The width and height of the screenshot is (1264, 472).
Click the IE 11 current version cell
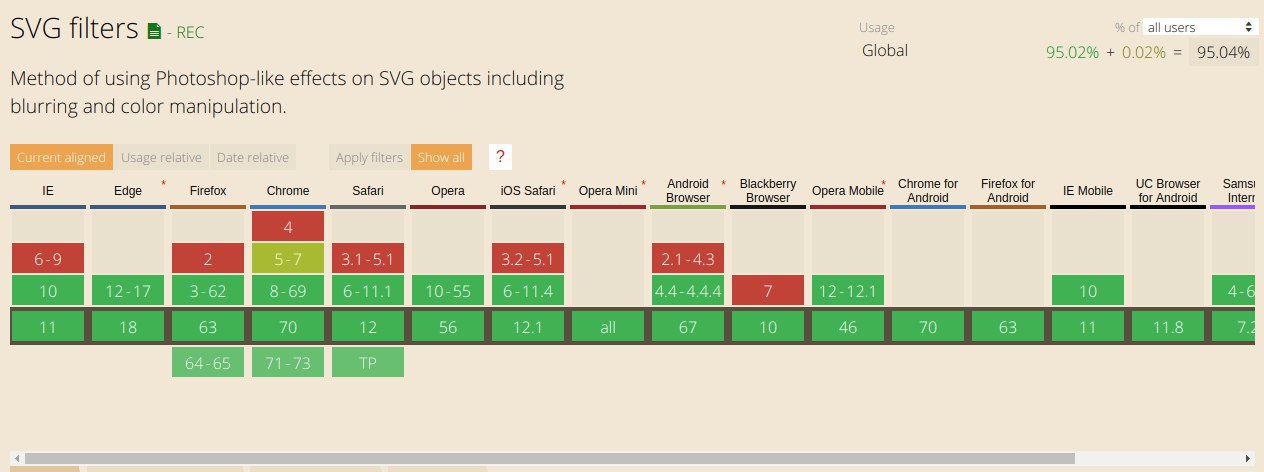pyautogui.click(x=48, y=327)
